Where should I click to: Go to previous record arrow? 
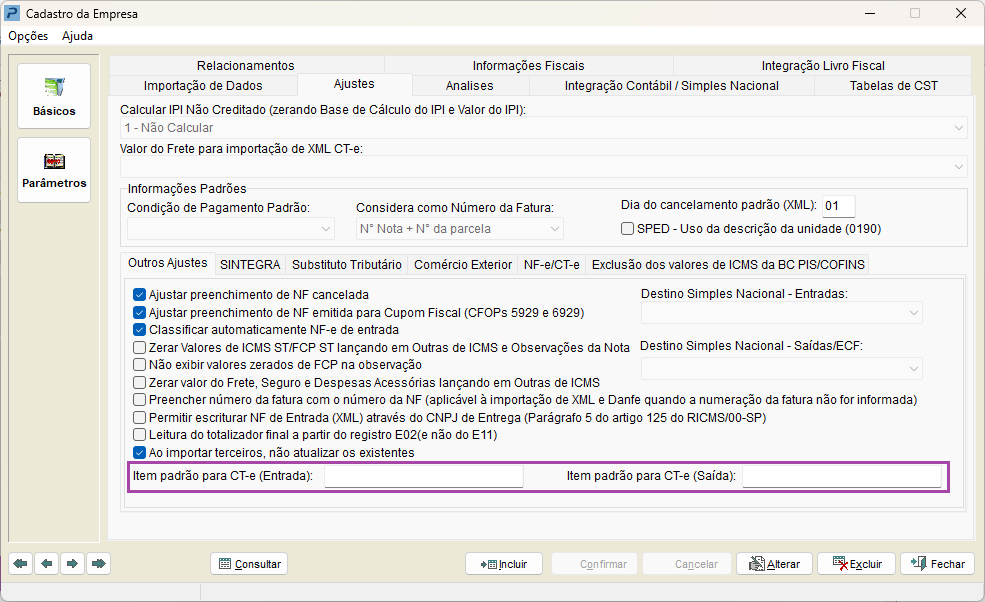(47, 564)
